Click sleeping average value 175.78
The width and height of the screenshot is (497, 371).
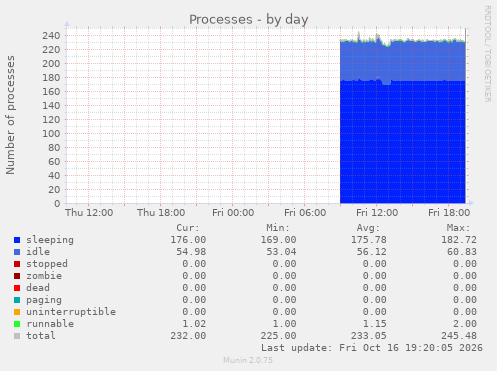point(369,240)
